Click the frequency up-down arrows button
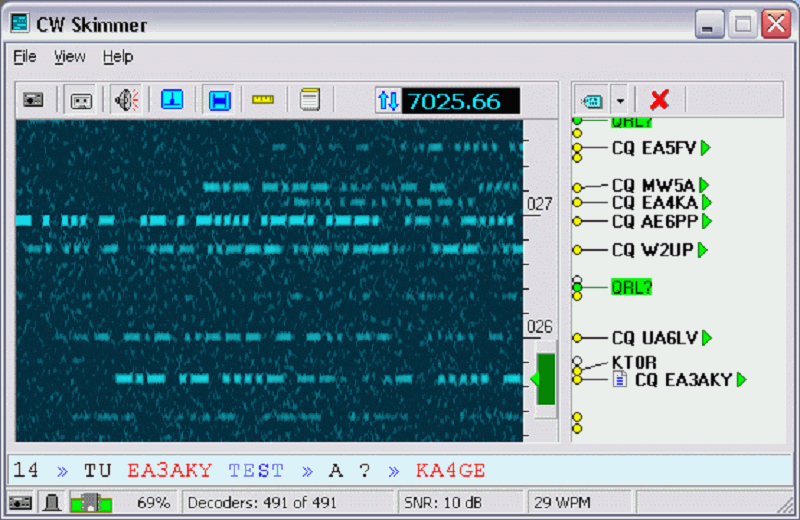The height and width of the screenshot is (520, 800). point(387,100)
